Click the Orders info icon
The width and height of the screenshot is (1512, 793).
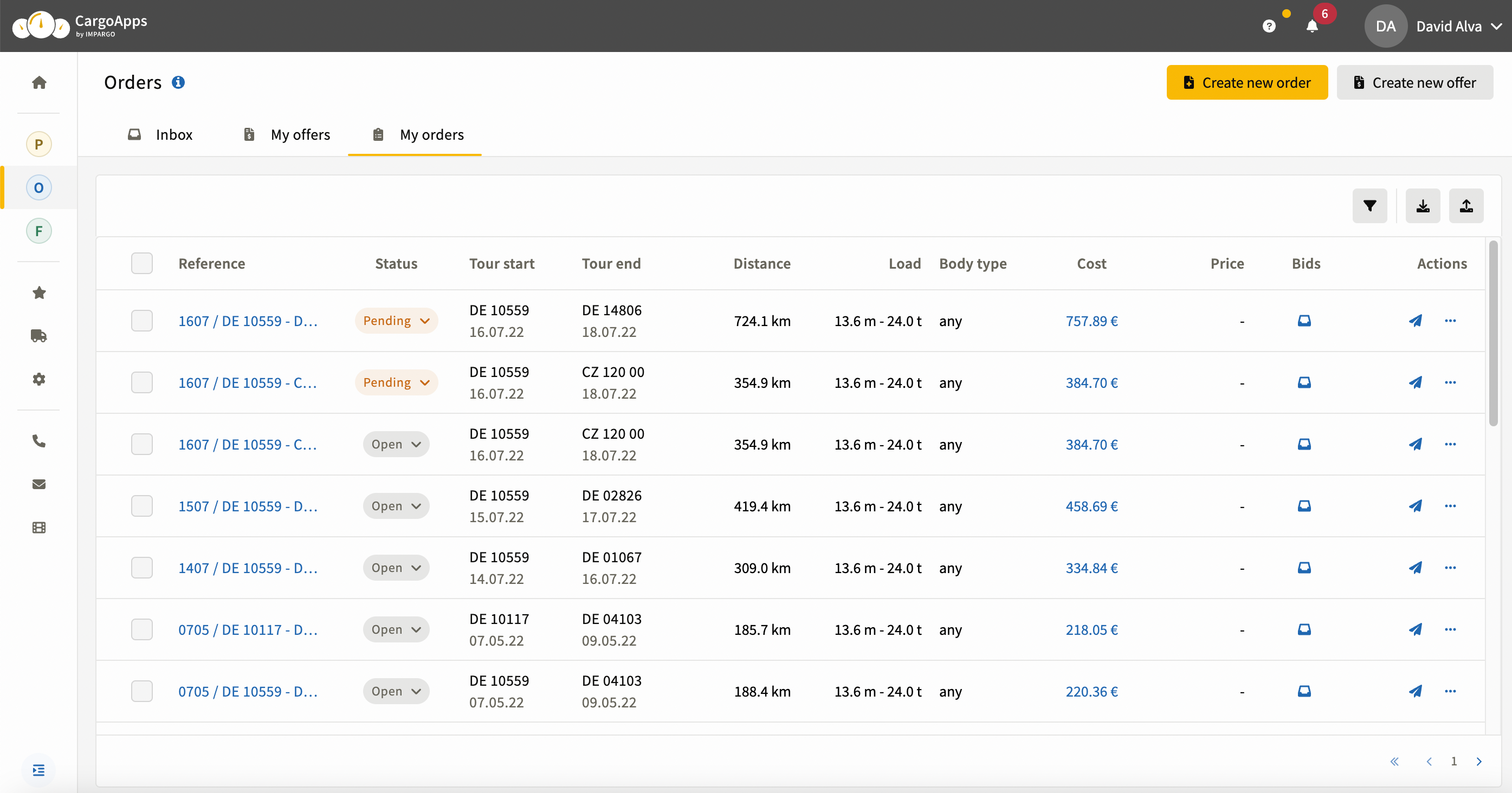click(x=178, y=83)
